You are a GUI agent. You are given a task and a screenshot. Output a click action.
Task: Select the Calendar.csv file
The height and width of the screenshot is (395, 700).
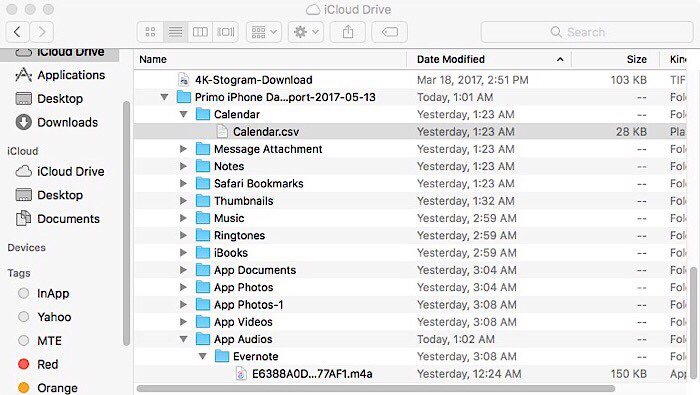pyautogui.click(x=410, y=132)
